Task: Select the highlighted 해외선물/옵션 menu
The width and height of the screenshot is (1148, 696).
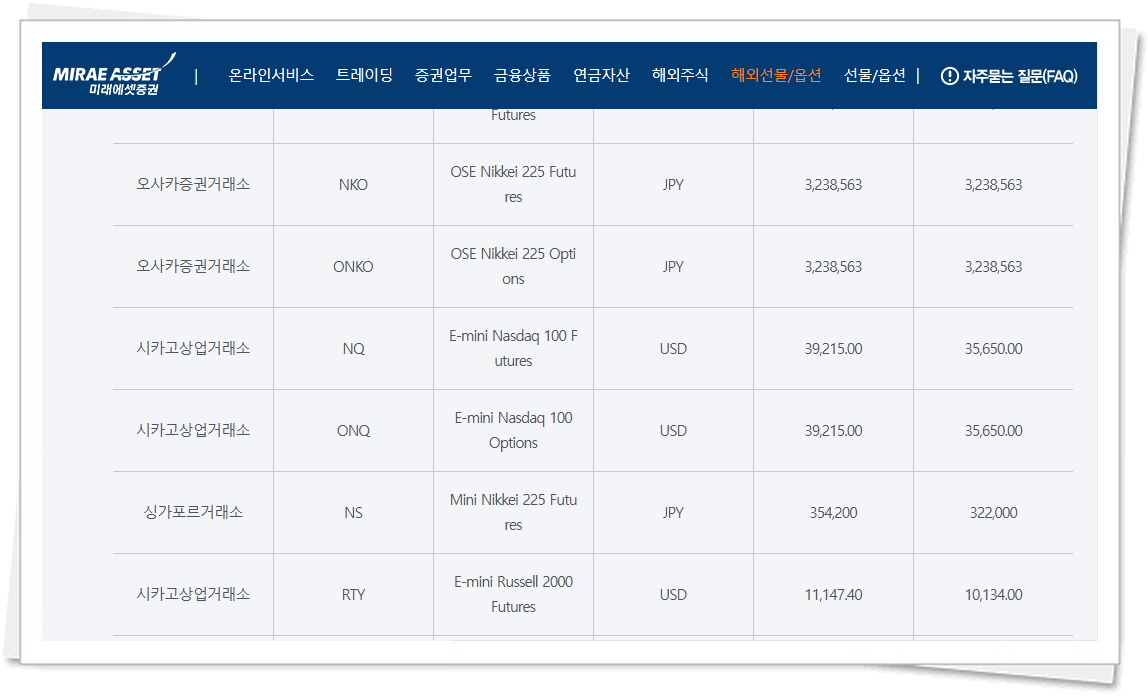Action: pos(776,75)
